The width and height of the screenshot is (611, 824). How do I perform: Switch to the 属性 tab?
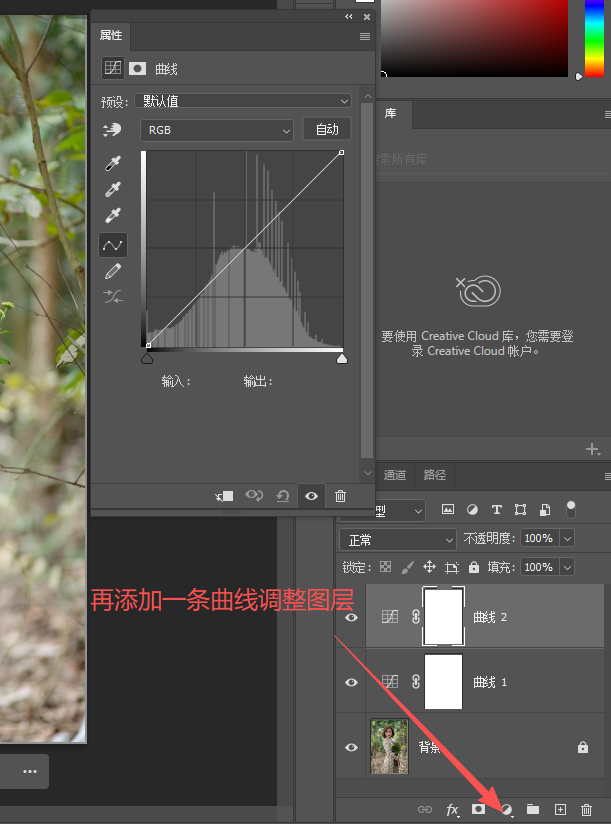[111, 35]
